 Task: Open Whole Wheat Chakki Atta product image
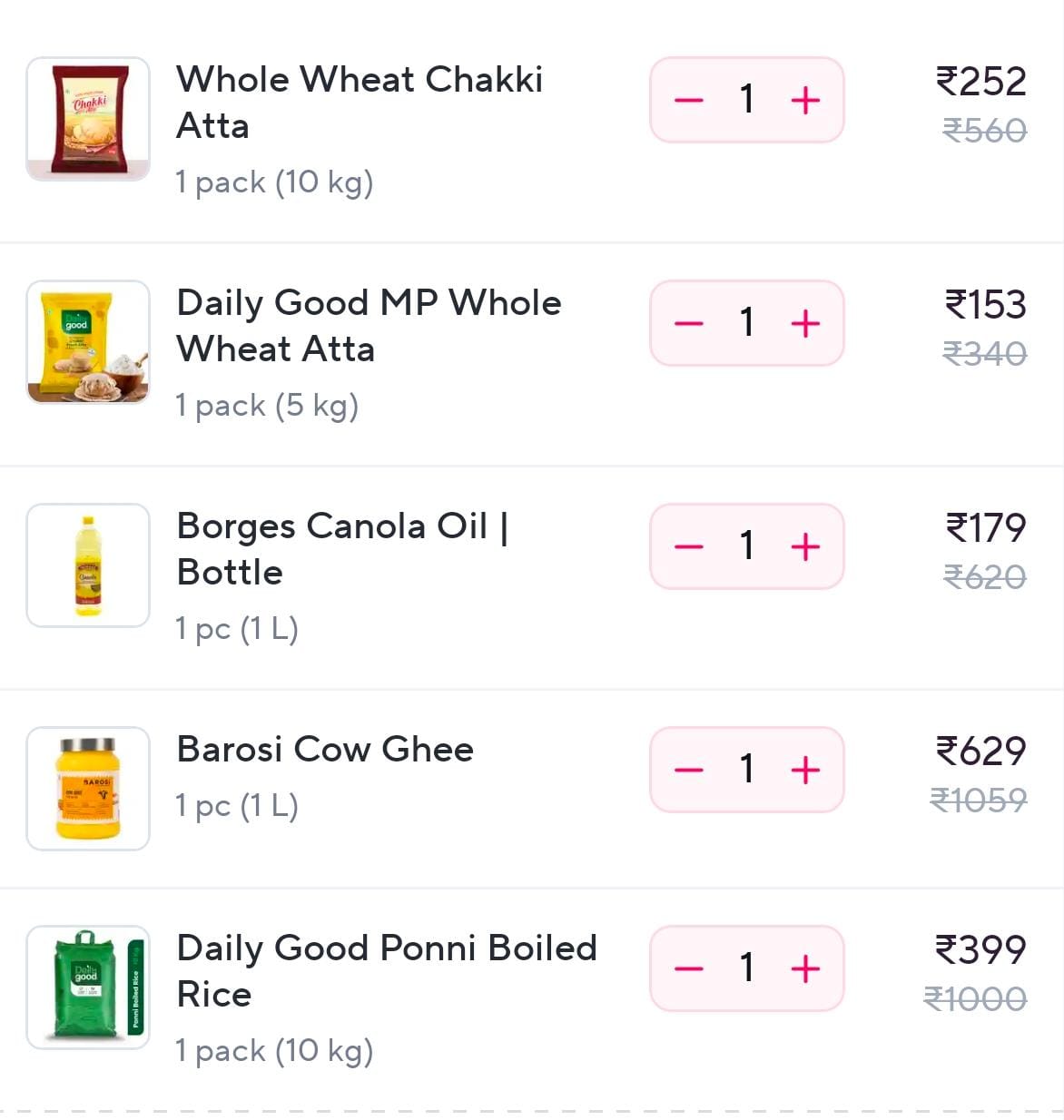point(88,119)
